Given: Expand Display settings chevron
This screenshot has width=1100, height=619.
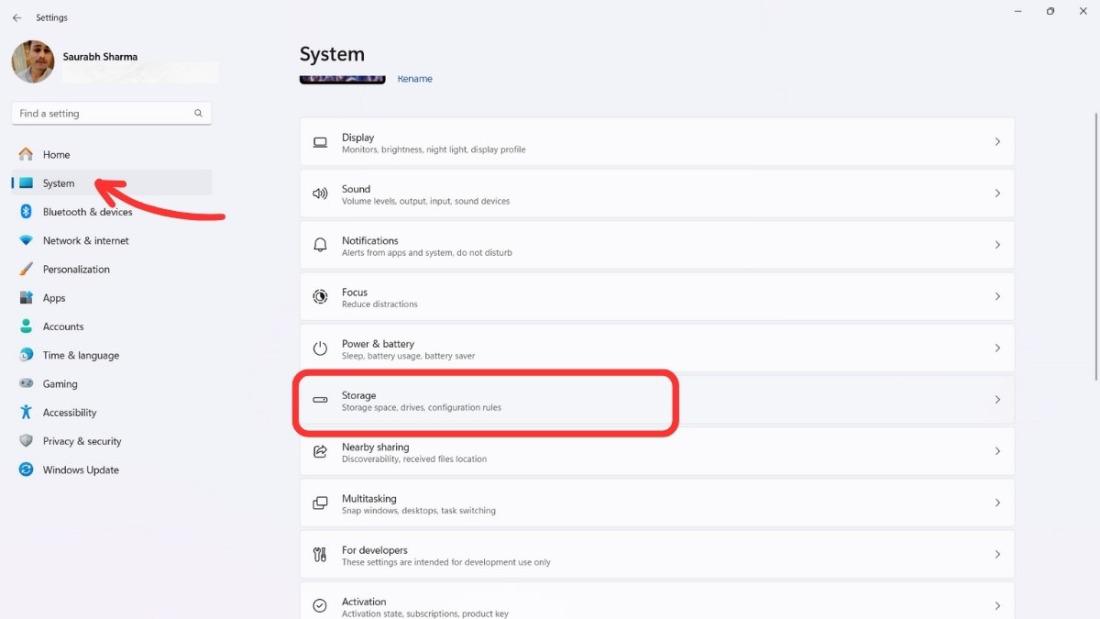Looking at the screenshot, I should click(x=997, y=142).
